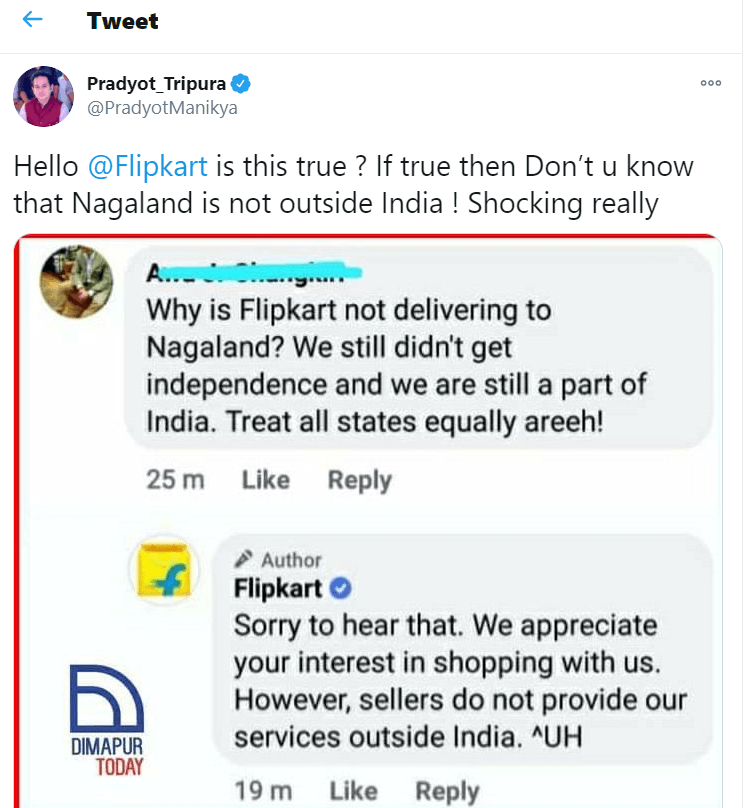The image size is (746, 808).
Task: Click Reply under the Nagaland comment
Action: (359, 480)
